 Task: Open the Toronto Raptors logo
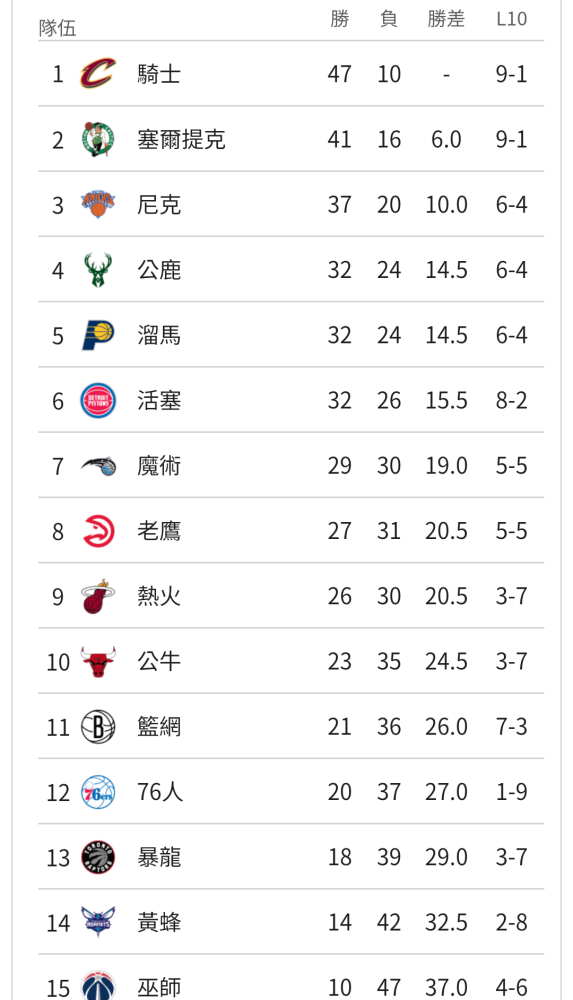pos(98,857)
